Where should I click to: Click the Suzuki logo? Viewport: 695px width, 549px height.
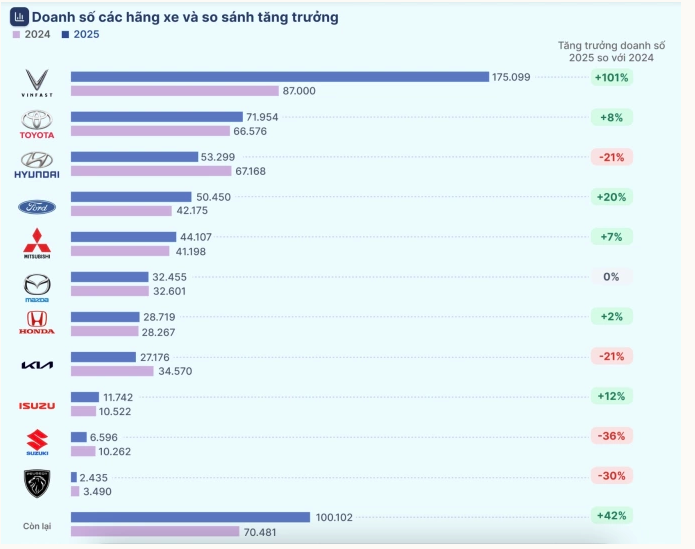(x=37, y=442)
